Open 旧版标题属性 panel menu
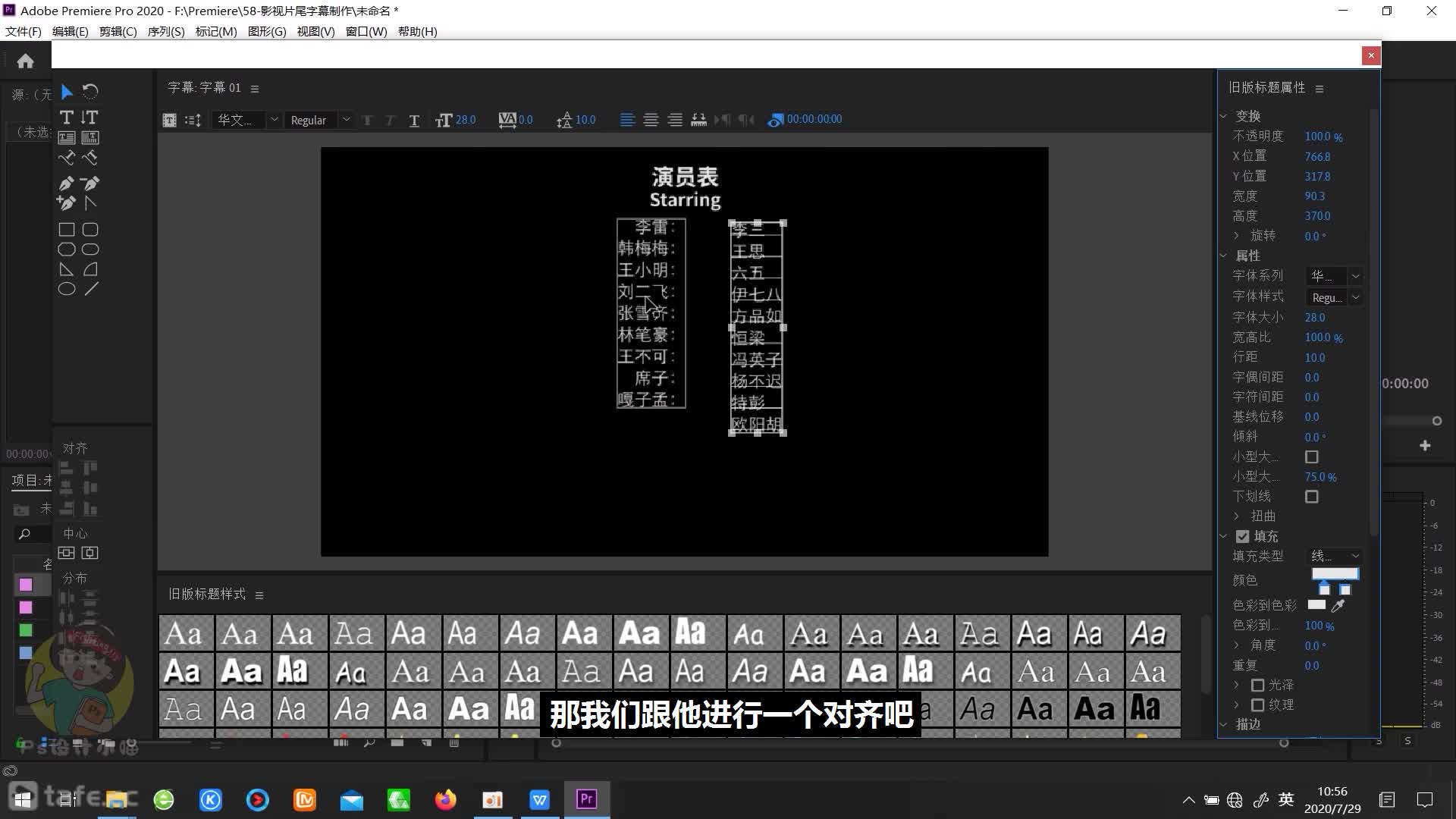The height and width of the screenshot is (819, 1456). 1319,89
